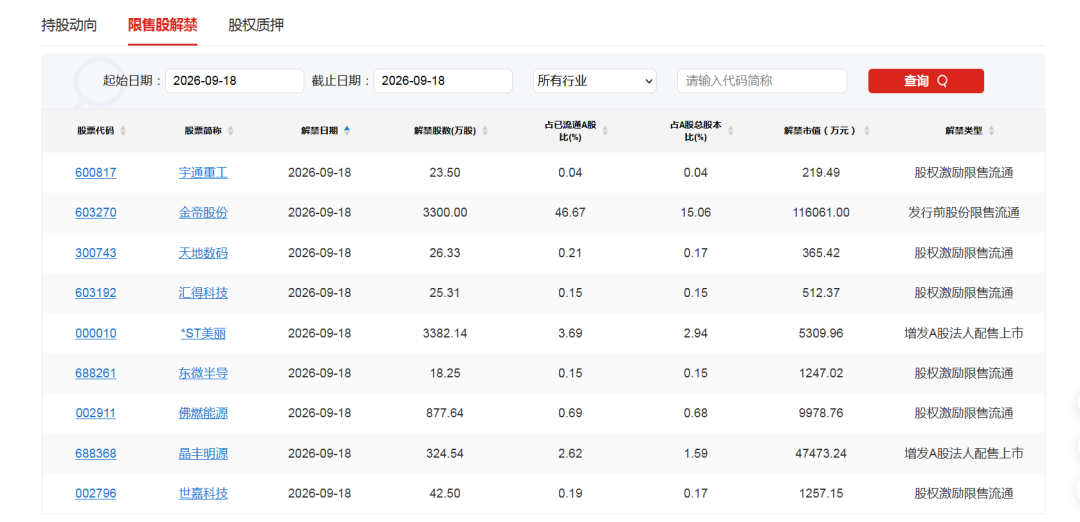Select the 512.37 market value cell
Image resolution: width=1080 pixels, height=522 pixels.
coord(821,293)
